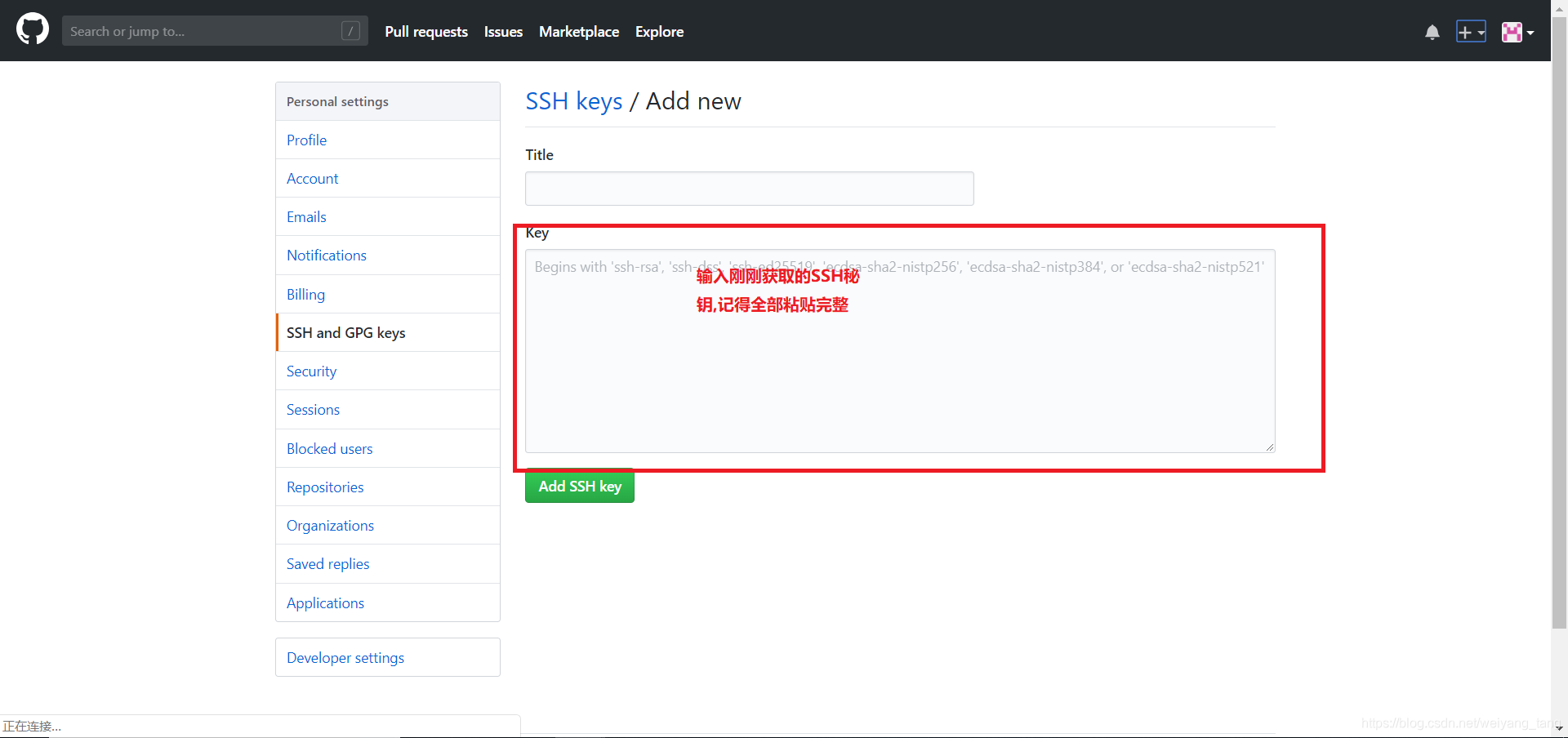
Task: Focus the Search or jump to field
Action: (215, 31)
